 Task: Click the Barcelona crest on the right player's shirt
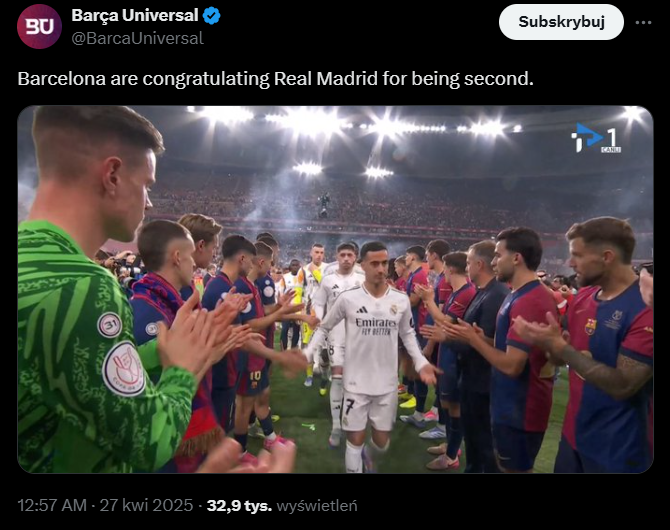pyautogui.click(x=591, y=326)
